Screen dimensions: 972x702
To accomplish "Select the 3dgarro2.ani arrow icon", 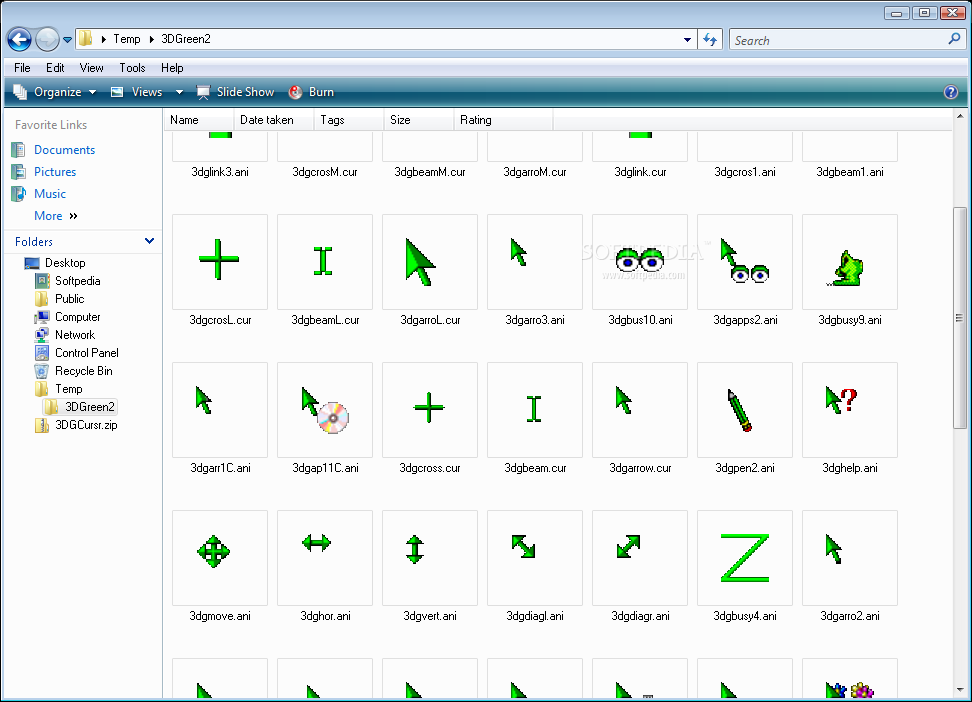I will 850,558.
